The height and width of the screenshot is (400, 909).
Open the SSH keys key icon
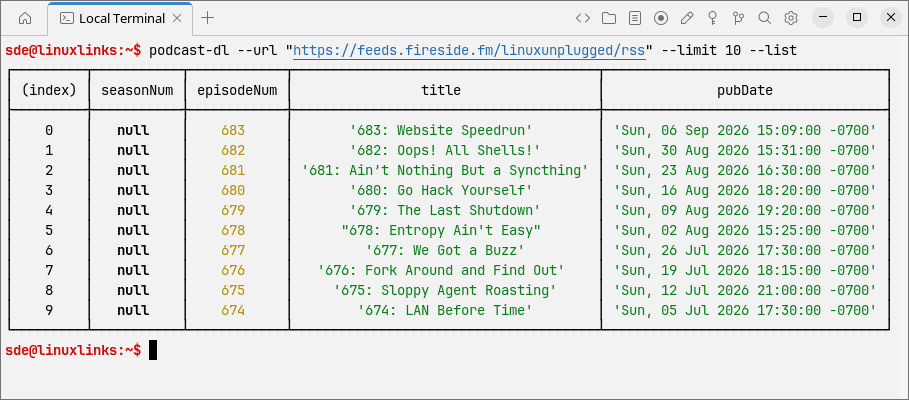tap(712, 19)
